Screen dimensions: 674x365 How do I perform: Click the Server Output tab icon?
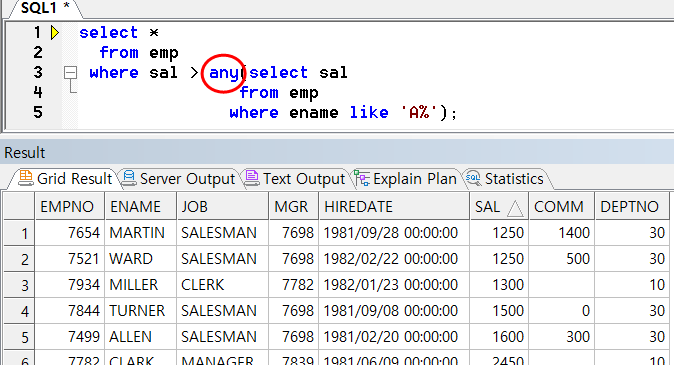pyautogui.click(x=129, y=178)
